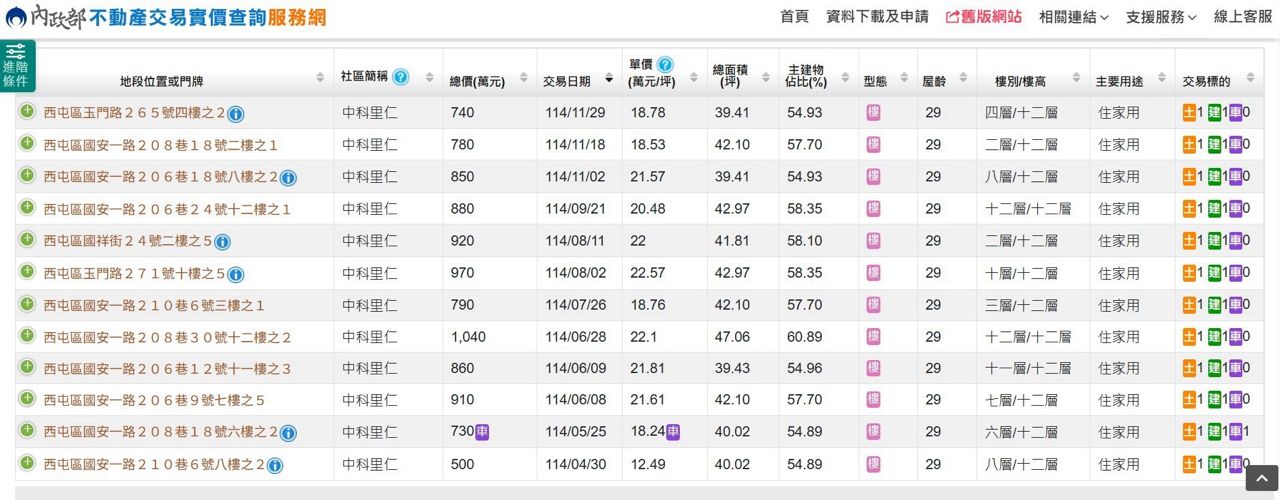Click the help icon next to 單價
The image size is (1280, 500).
[665, 65]
